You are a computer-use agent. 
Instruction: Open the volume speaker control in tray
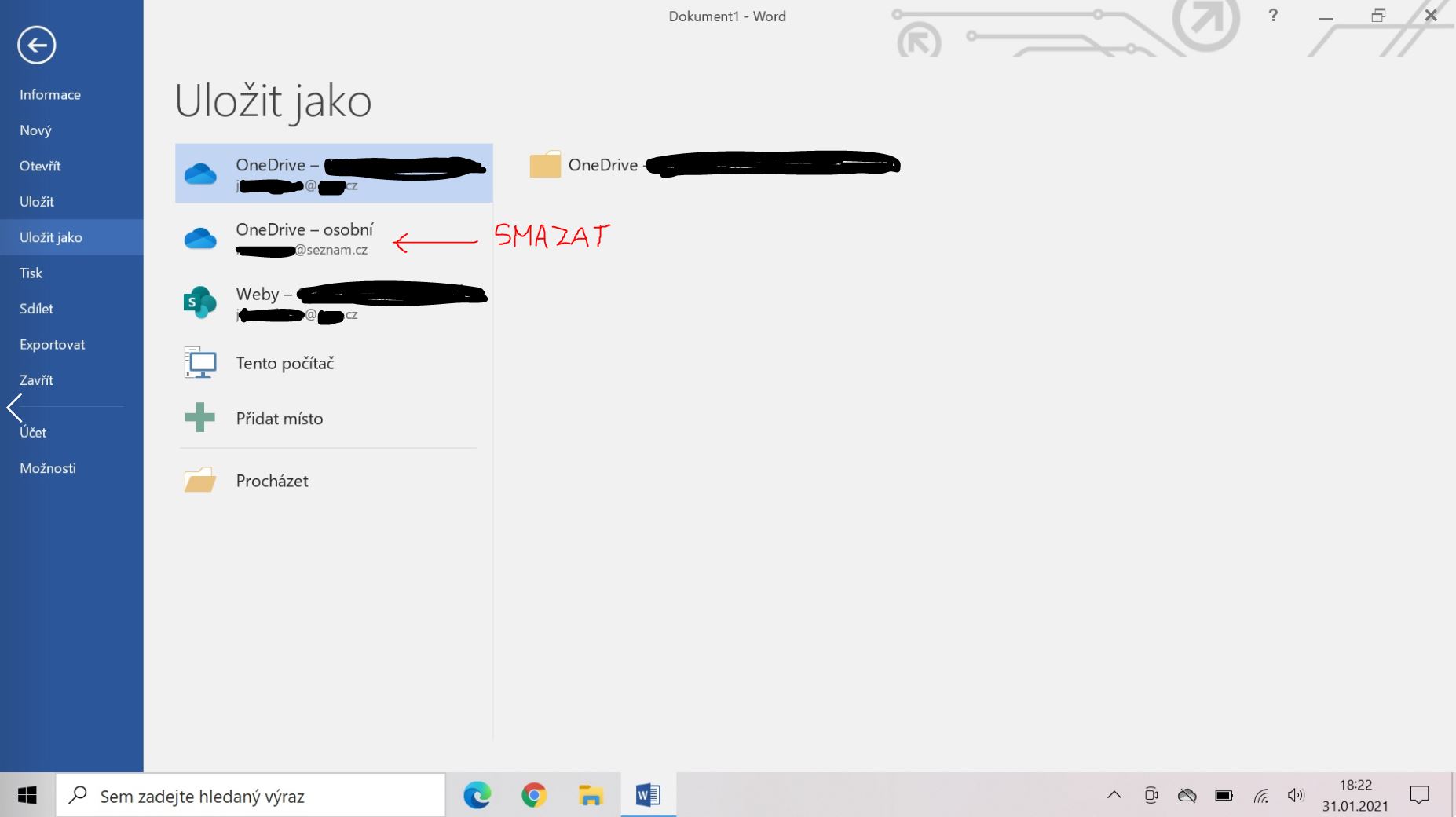[1296, 796]
